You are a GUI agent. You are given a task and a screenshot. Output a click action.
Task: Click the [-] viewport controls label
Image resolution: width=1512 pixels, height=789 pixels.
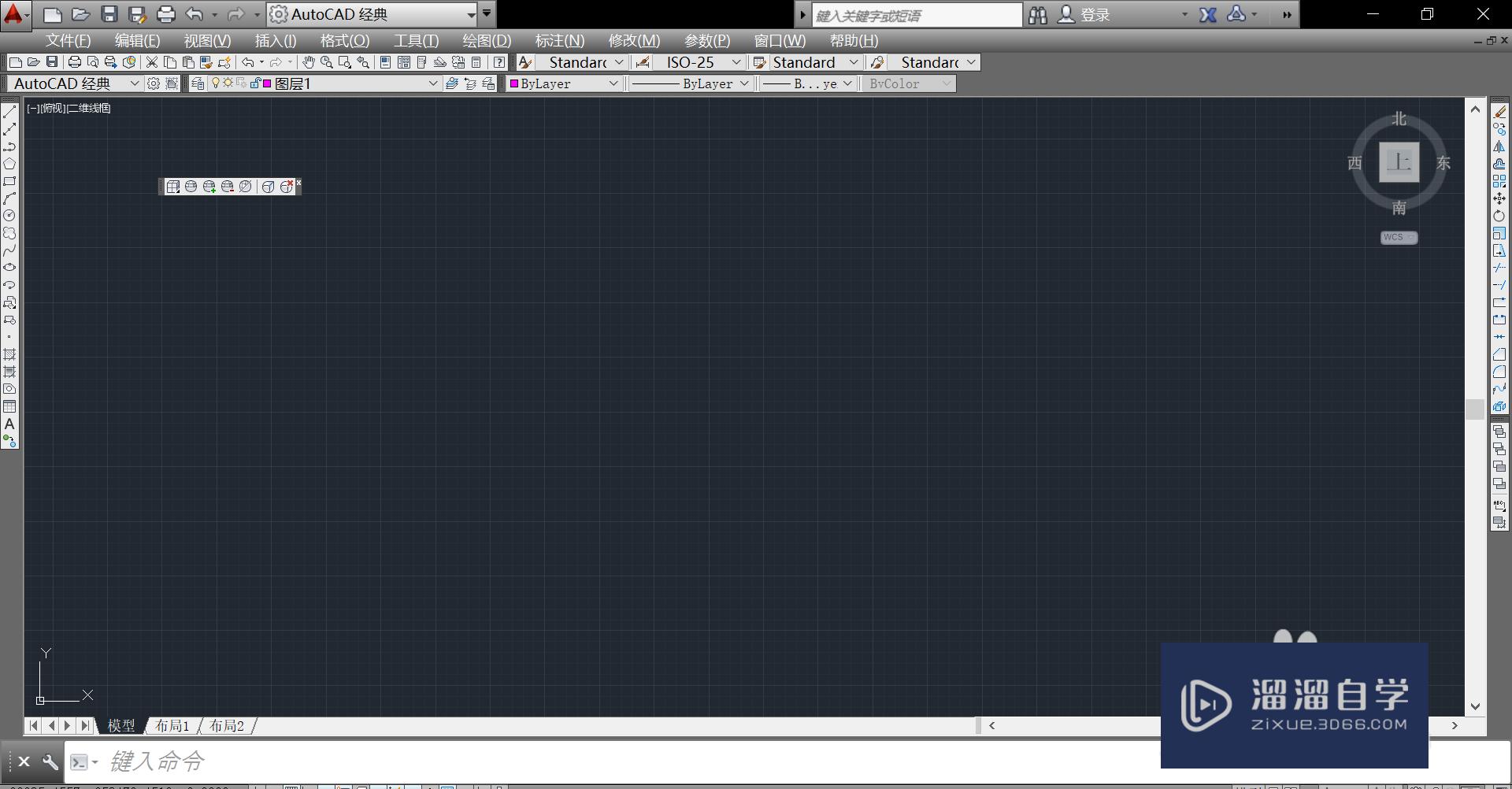point(33,109)
